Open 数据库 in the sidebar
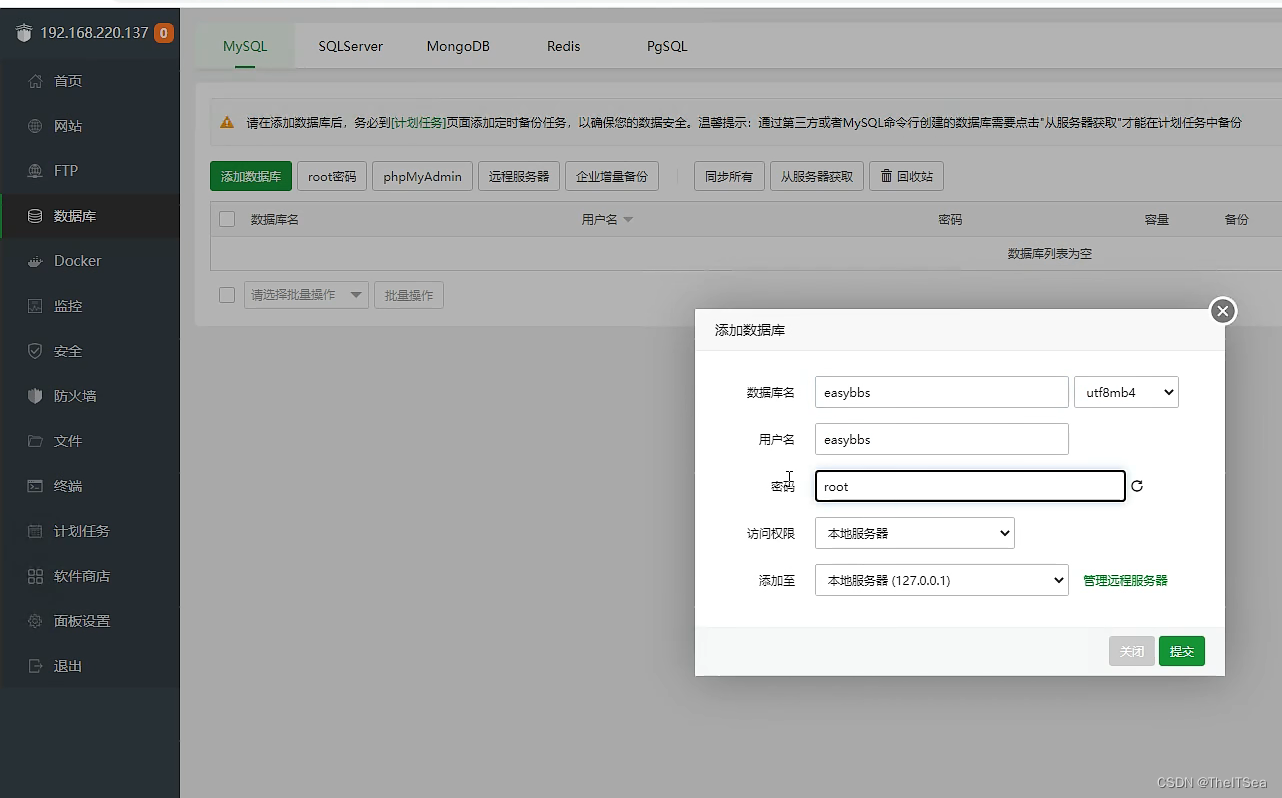1282x798 pixels. pyautogui.click(x=90, y=216)
